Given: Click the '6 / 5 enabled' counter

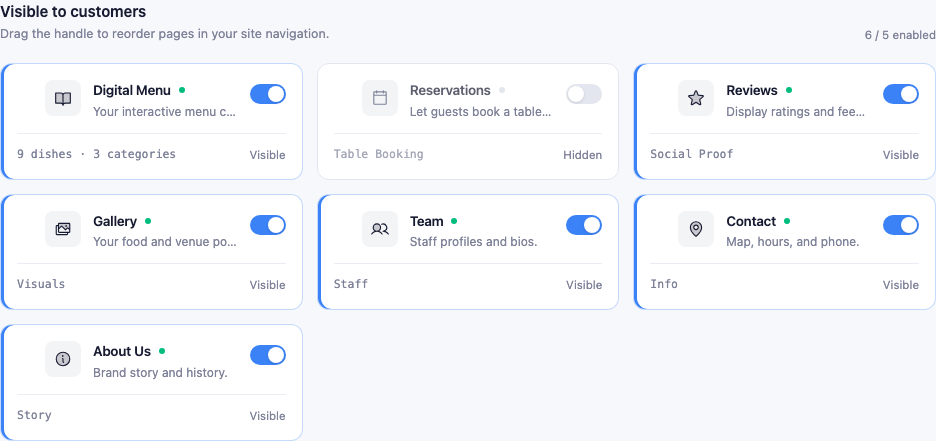Looking at the screenshot, I should point(900,35).
